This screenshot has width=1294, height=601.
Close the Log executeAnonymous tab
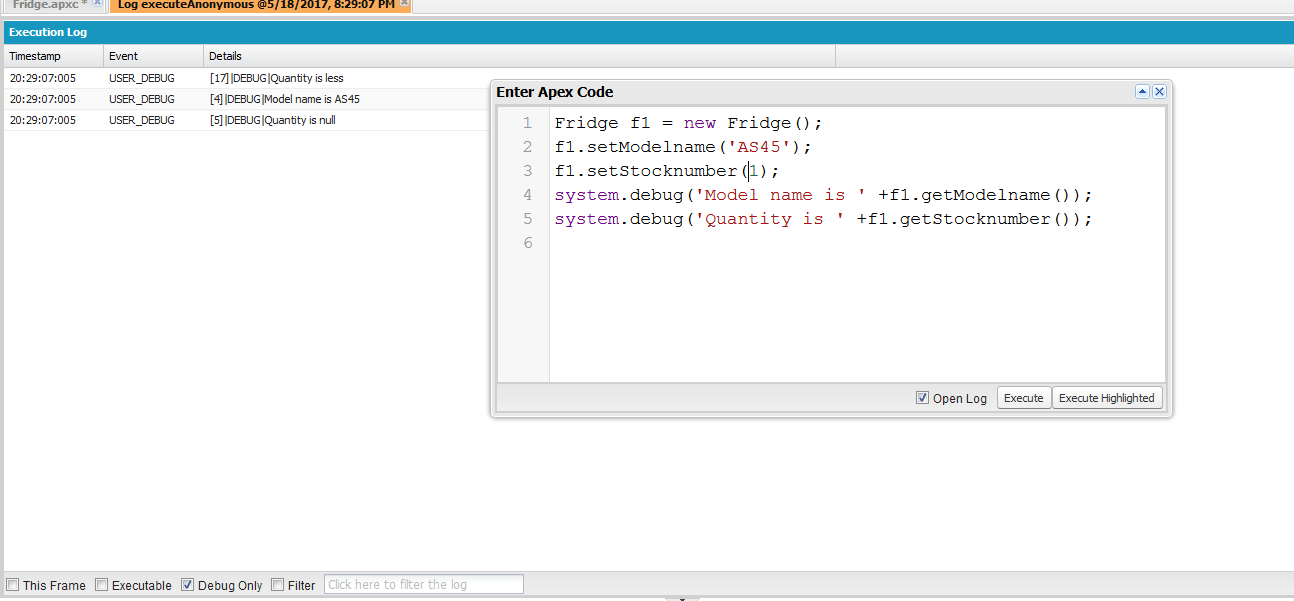[x=404, y=4]
